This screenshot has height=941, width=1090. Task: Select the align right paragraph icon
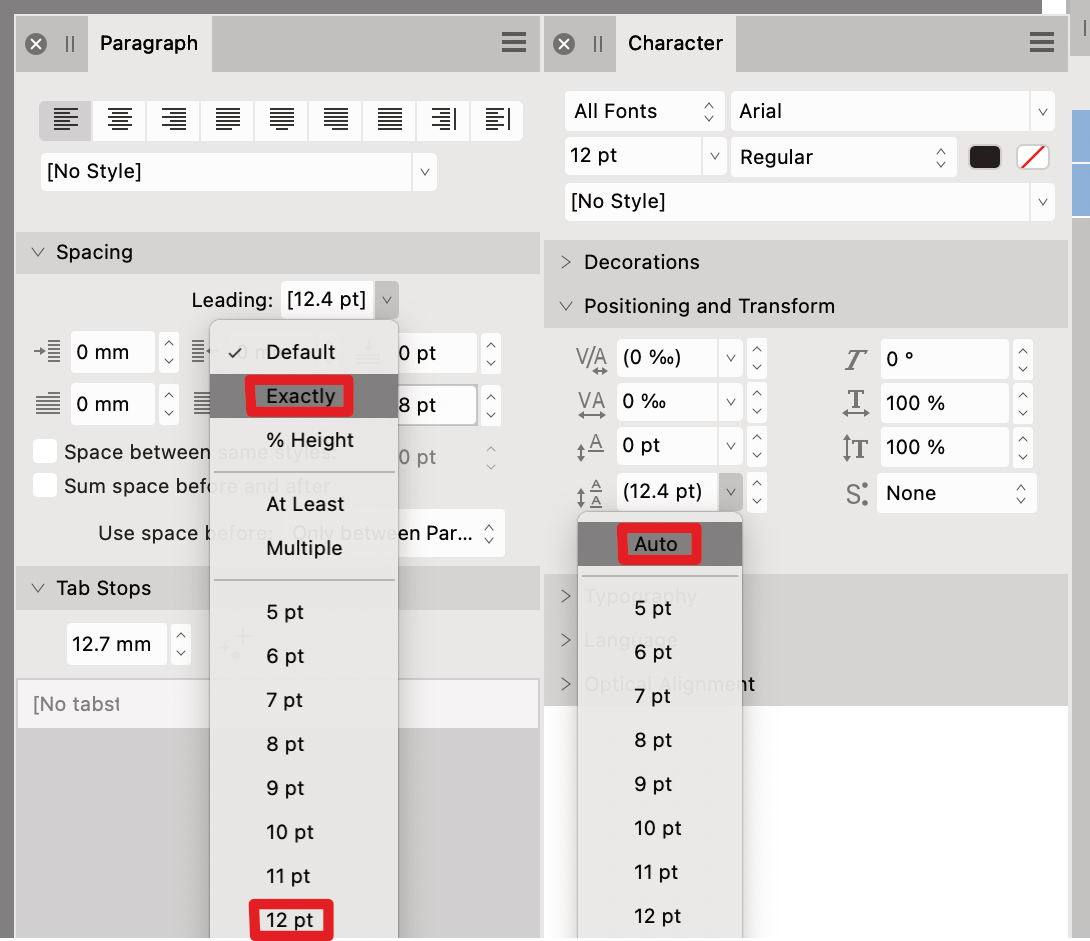(x=173, y=120)
